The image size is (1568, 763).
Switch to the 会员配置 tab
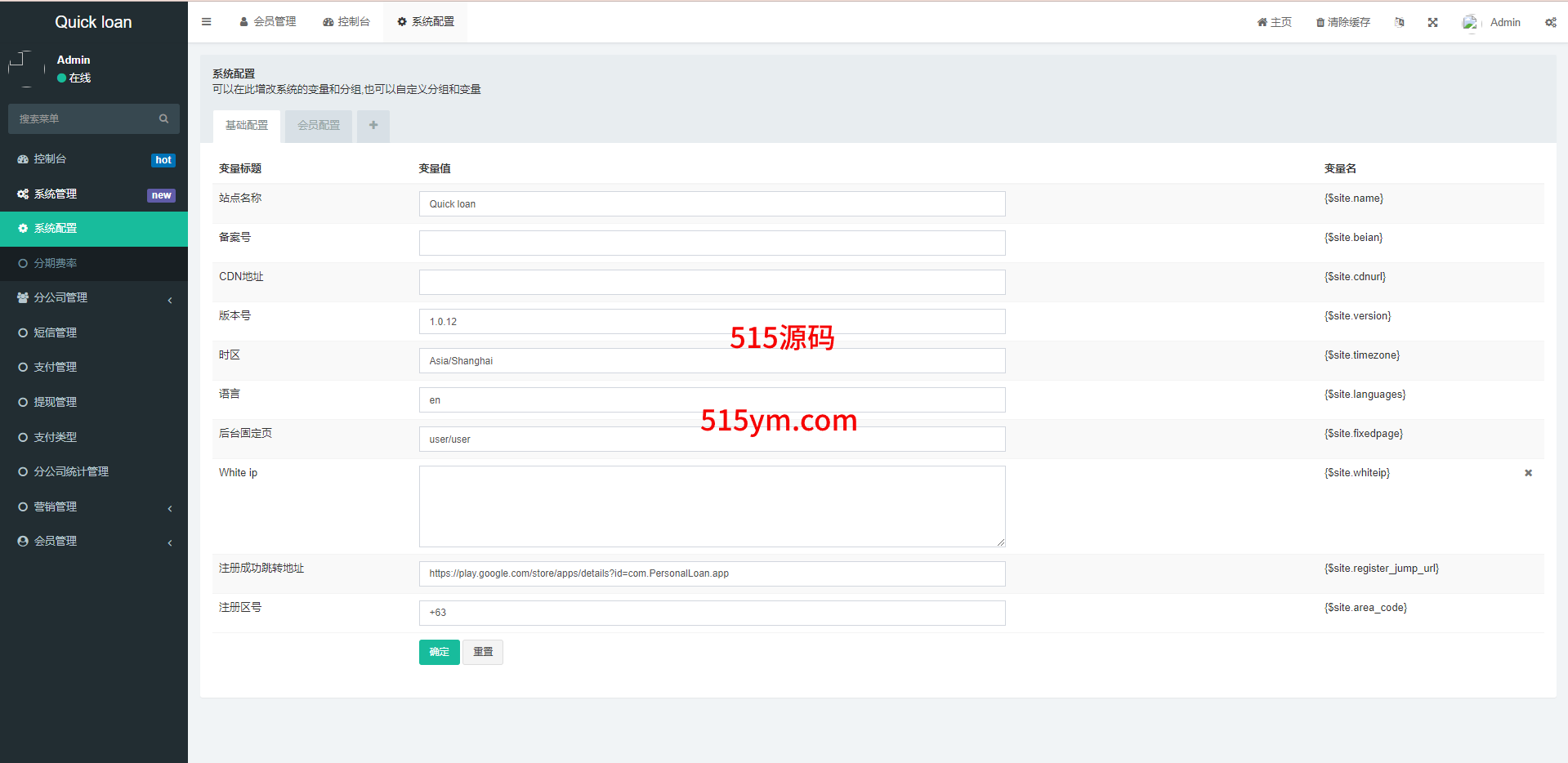319,126
